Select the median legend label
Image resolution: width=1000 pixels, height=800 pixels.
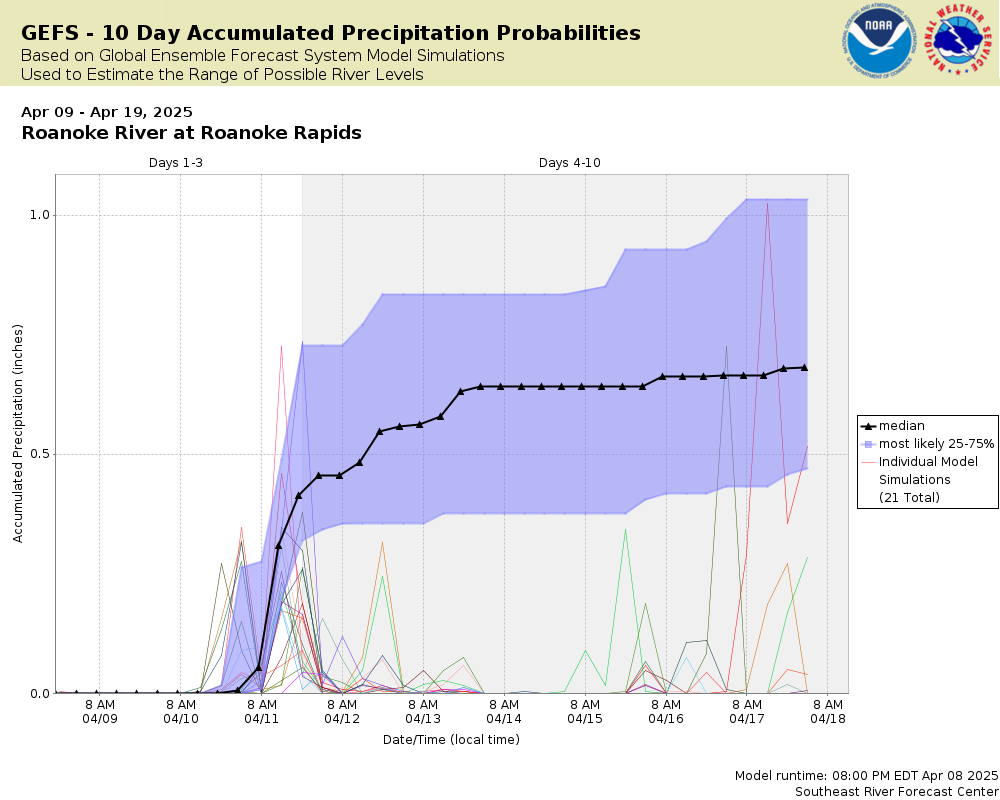[901, 426]
